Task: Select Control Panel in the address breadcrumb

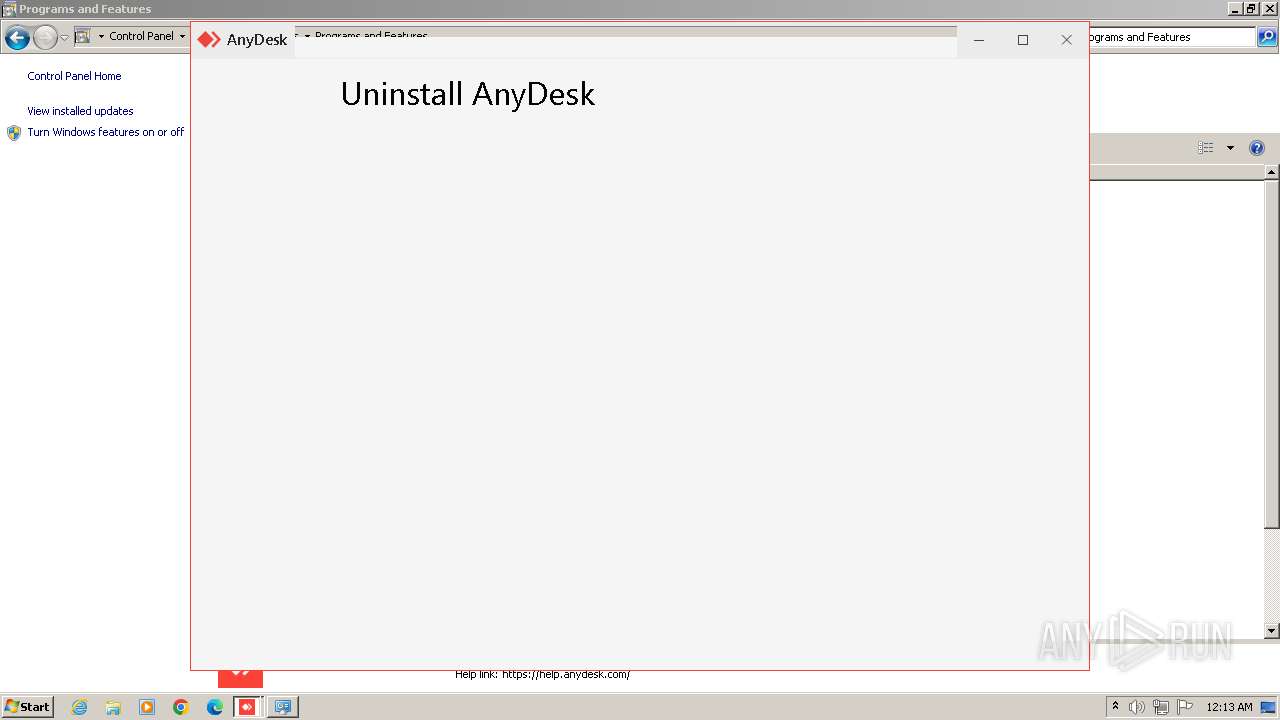Action: tap(141, 36)
